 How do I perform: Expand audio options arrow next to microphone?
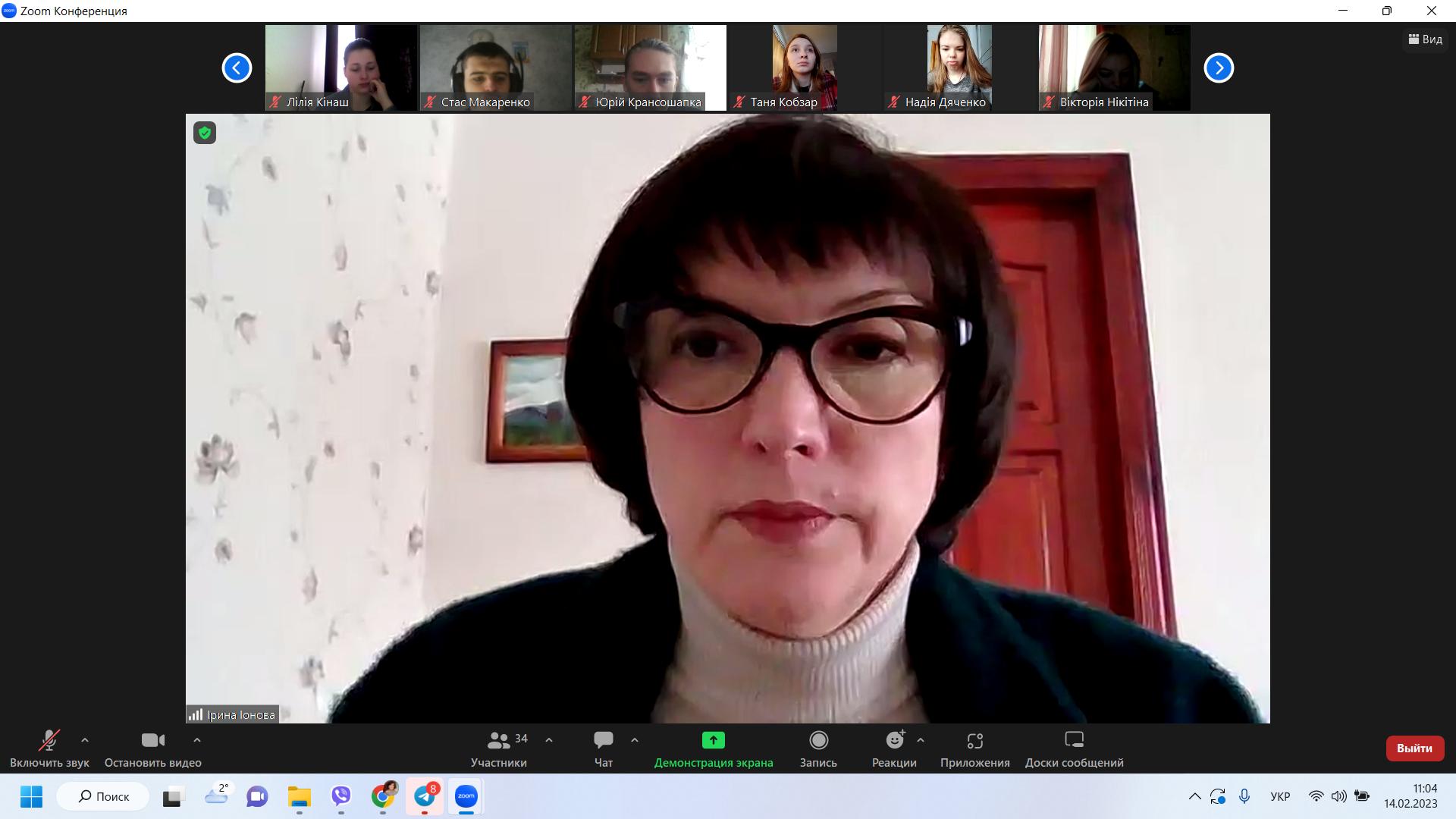click(85, 739)
